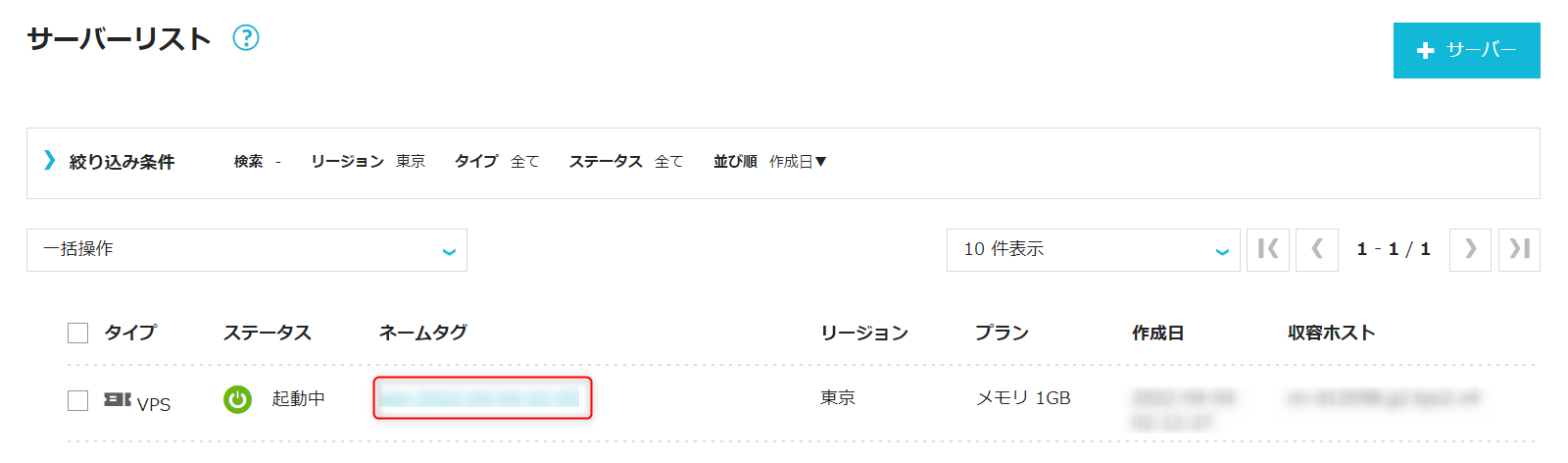Jump to the last page arrow
1568x463 pixels.
[1519, 249]
